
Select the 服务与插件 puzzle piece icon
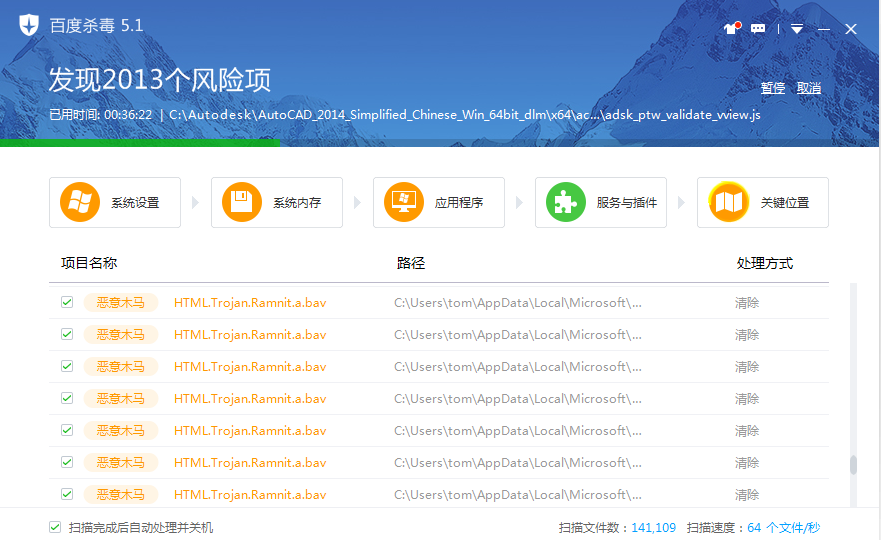click(566, 202)
